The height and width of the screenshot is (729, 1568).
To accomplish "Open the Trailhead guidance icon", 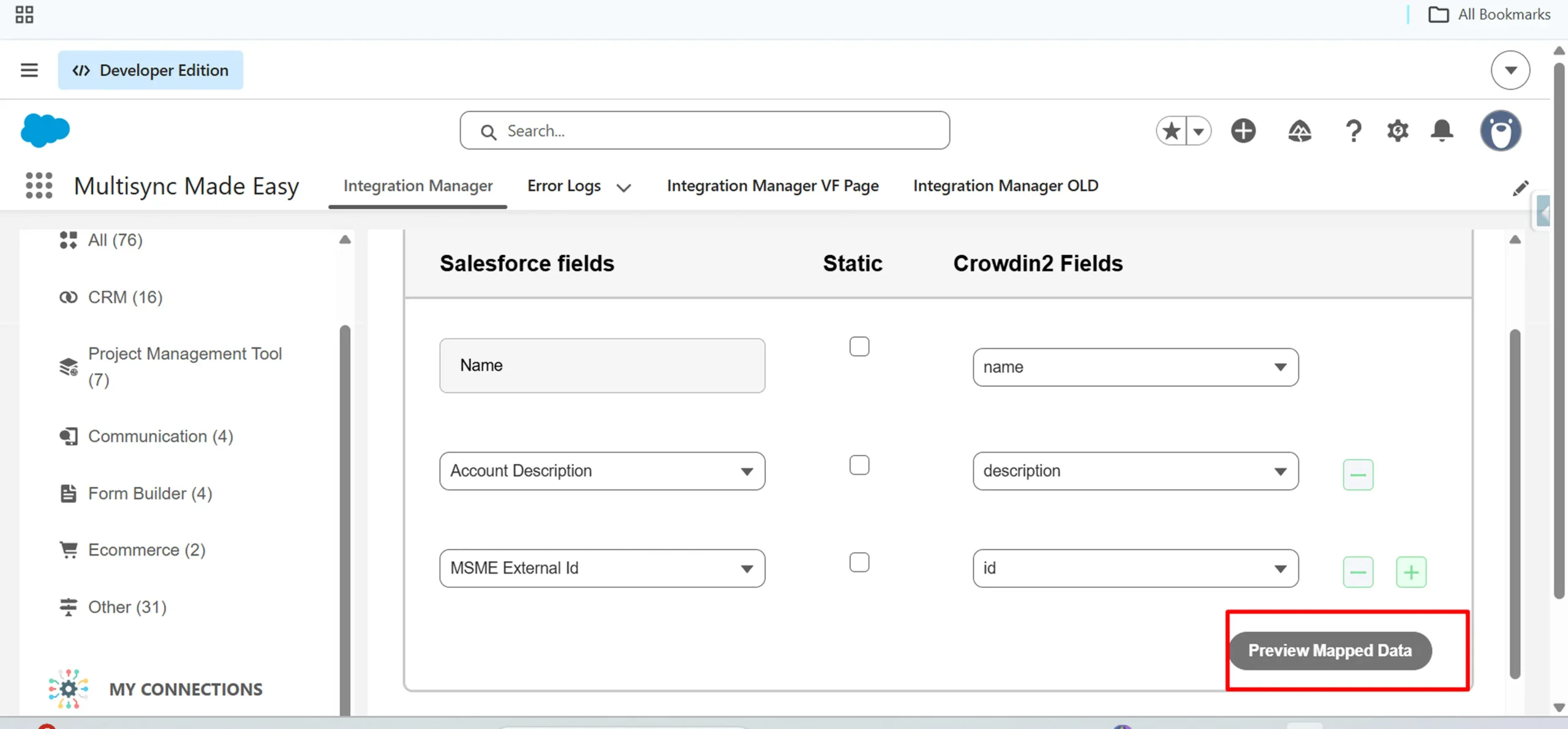I will 1299,130.
